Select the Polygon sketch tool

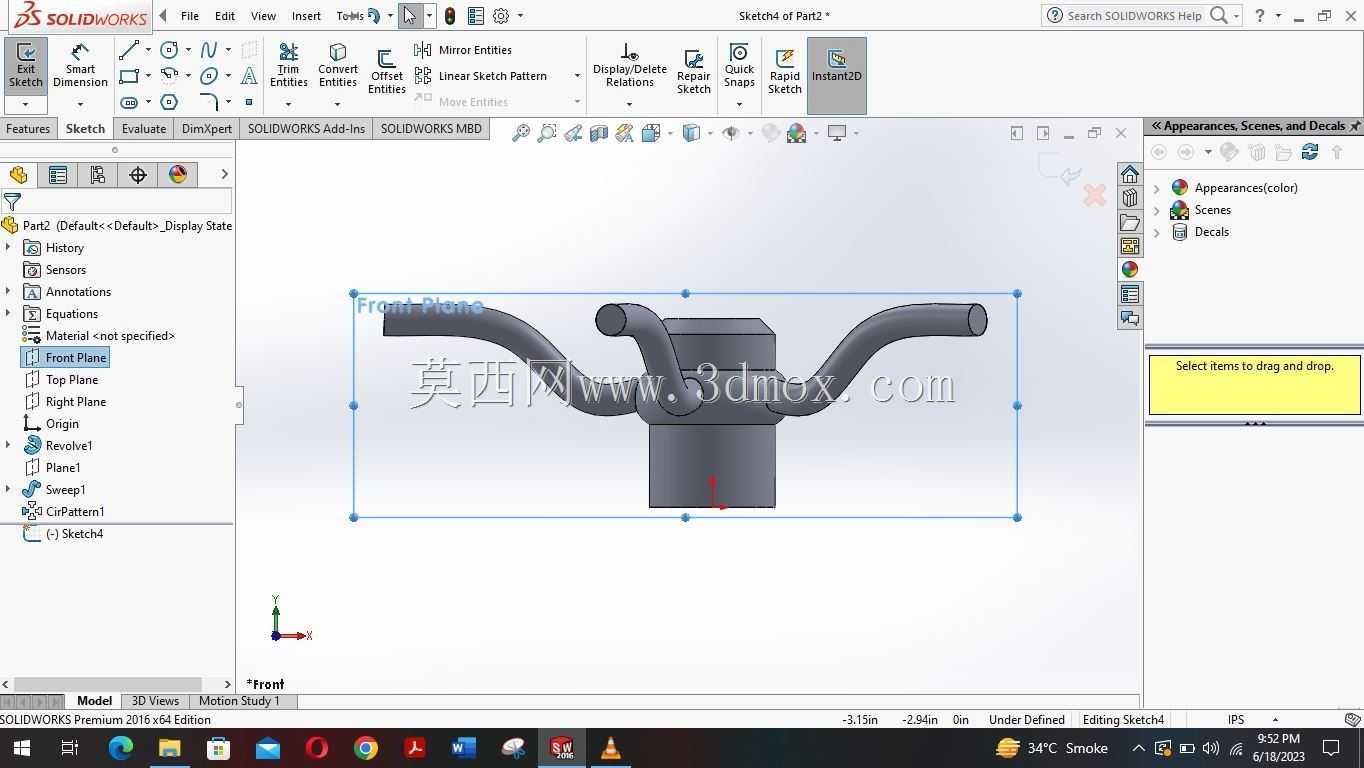pyautogui.click(x=169, y=102)
